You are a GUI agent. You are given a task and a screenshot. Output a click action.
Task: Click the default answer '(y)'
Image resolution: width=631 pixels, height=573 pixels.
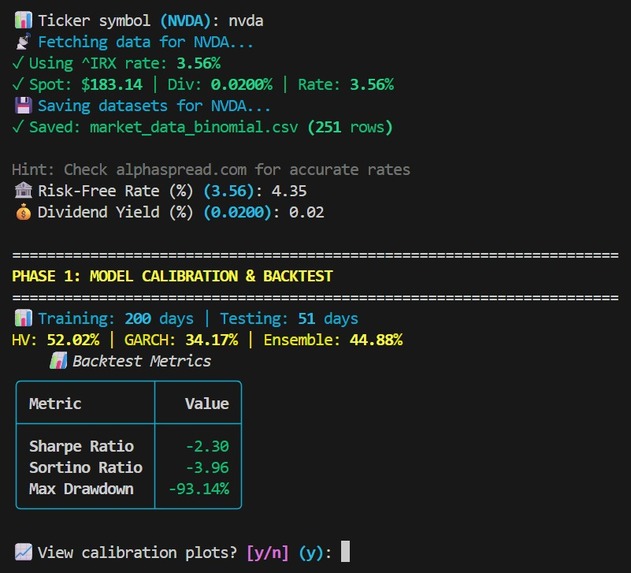pos(311,552)
